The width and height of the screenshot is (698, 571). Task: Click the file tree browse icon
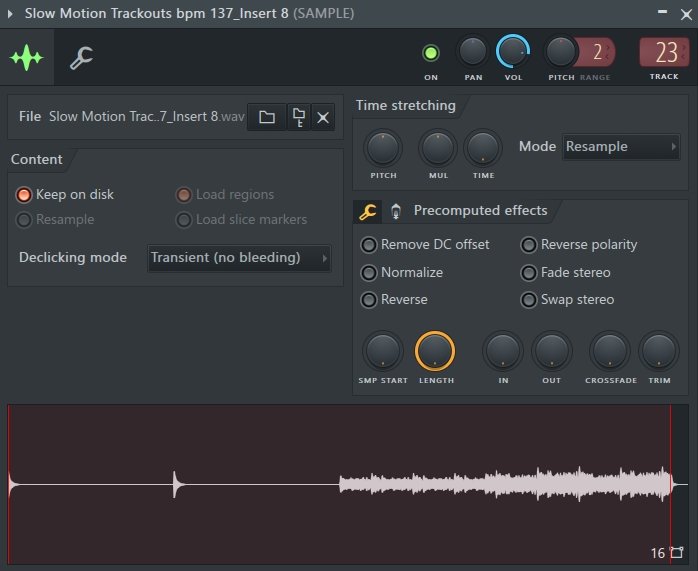click(x=299, y=117)
